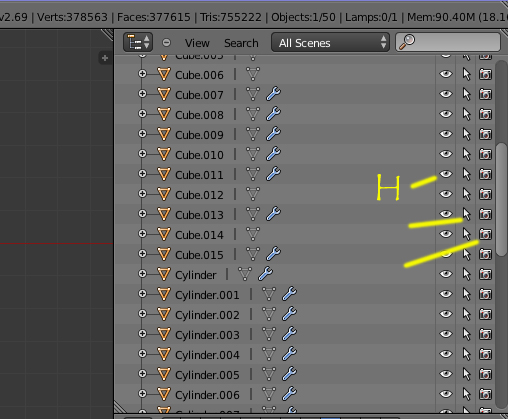Image resolution: width=508 pixels, height=419 pixels.
Task: Expand the Cylinder.003 tree entry
Action: [142, 334]
